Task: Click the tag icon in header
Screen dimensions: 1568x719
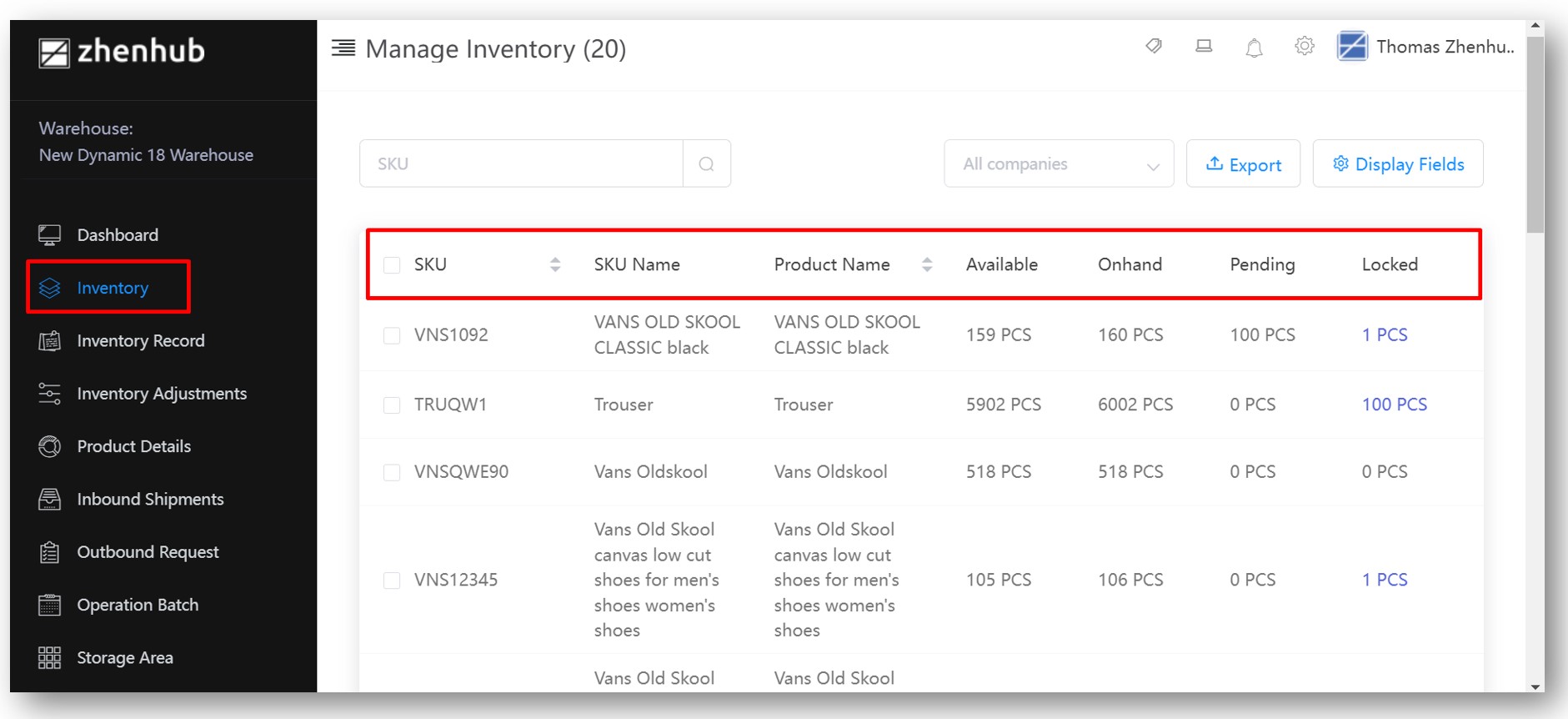Action: click(x=1154, y=47)
